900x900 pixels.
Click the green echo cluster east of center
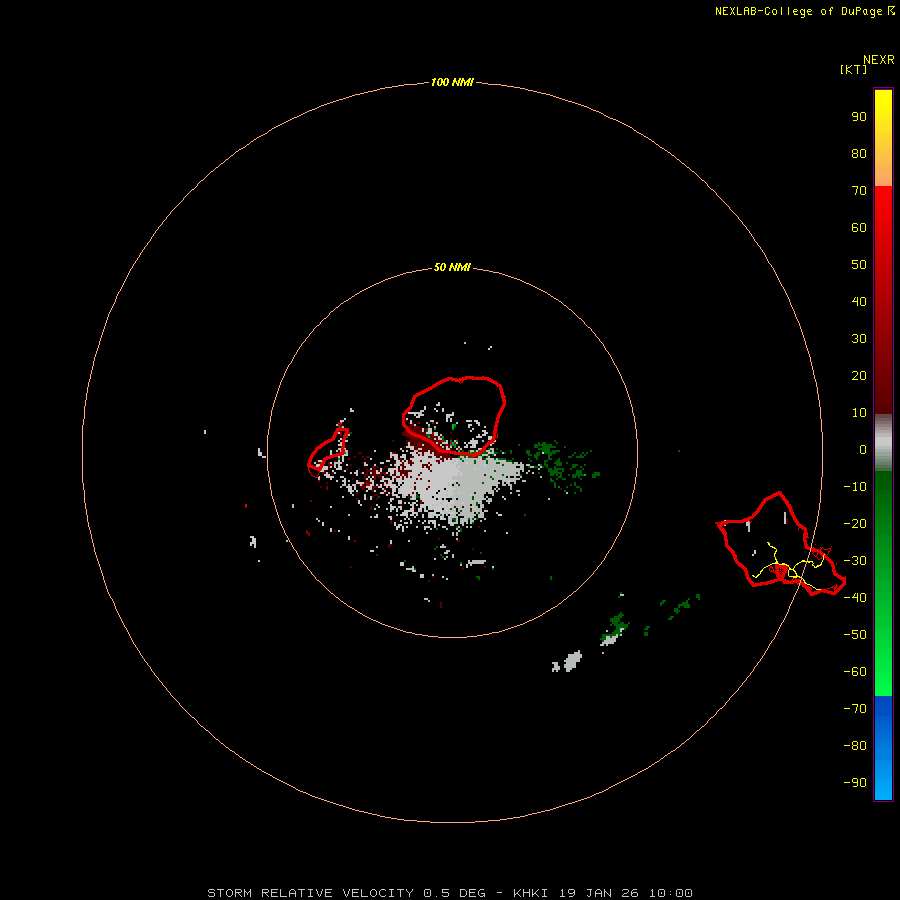(561, 465)
